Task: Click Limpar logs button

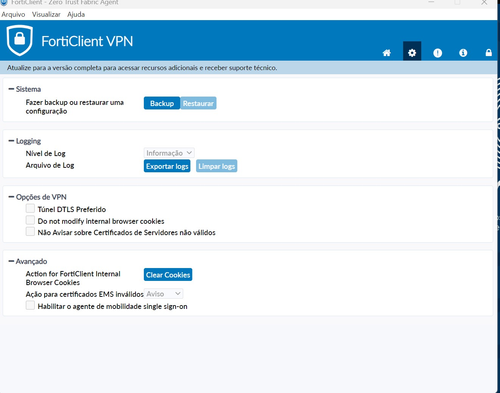Action: [217, 166]
